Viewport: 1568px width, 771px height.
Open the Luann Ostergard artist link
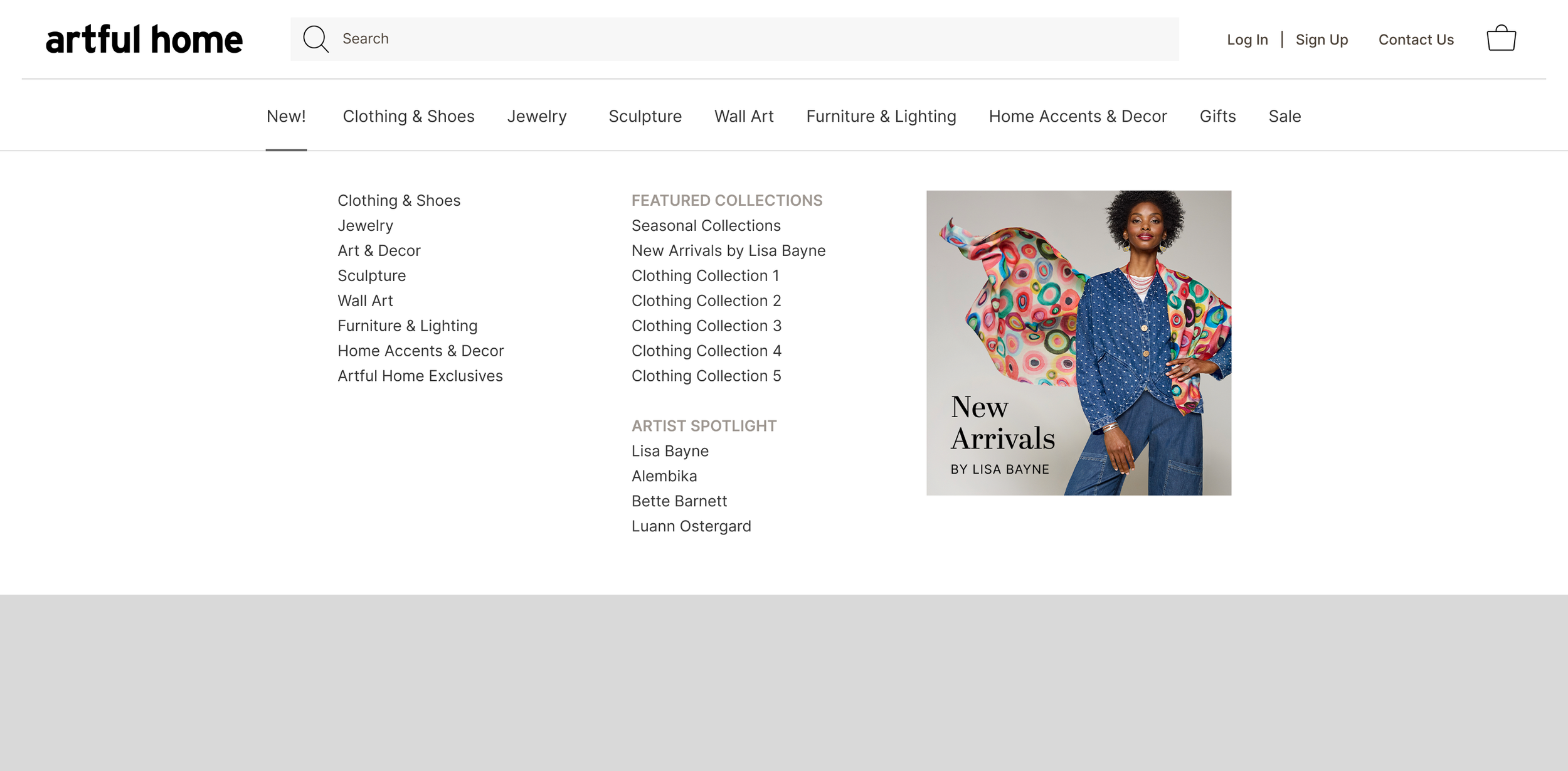691,526
